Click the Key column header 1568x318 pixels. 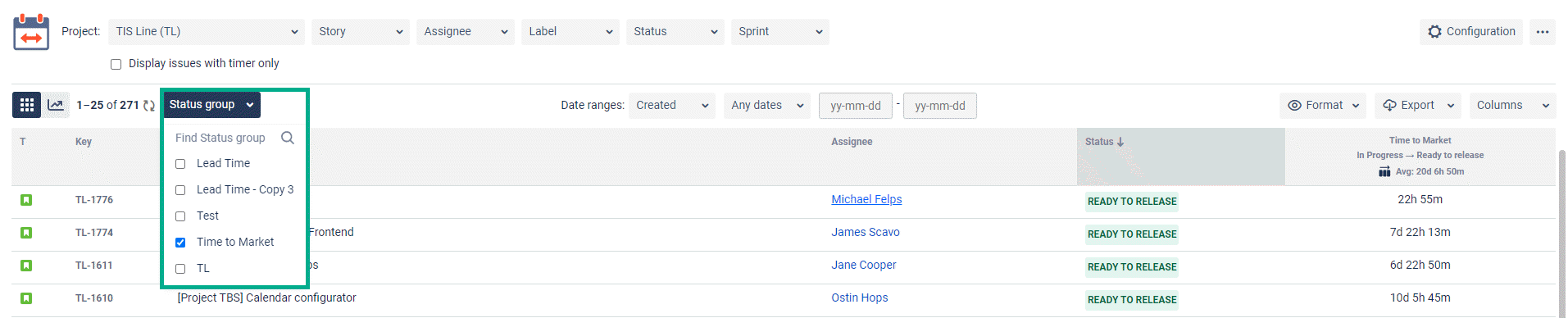click(x=84, y=142)
